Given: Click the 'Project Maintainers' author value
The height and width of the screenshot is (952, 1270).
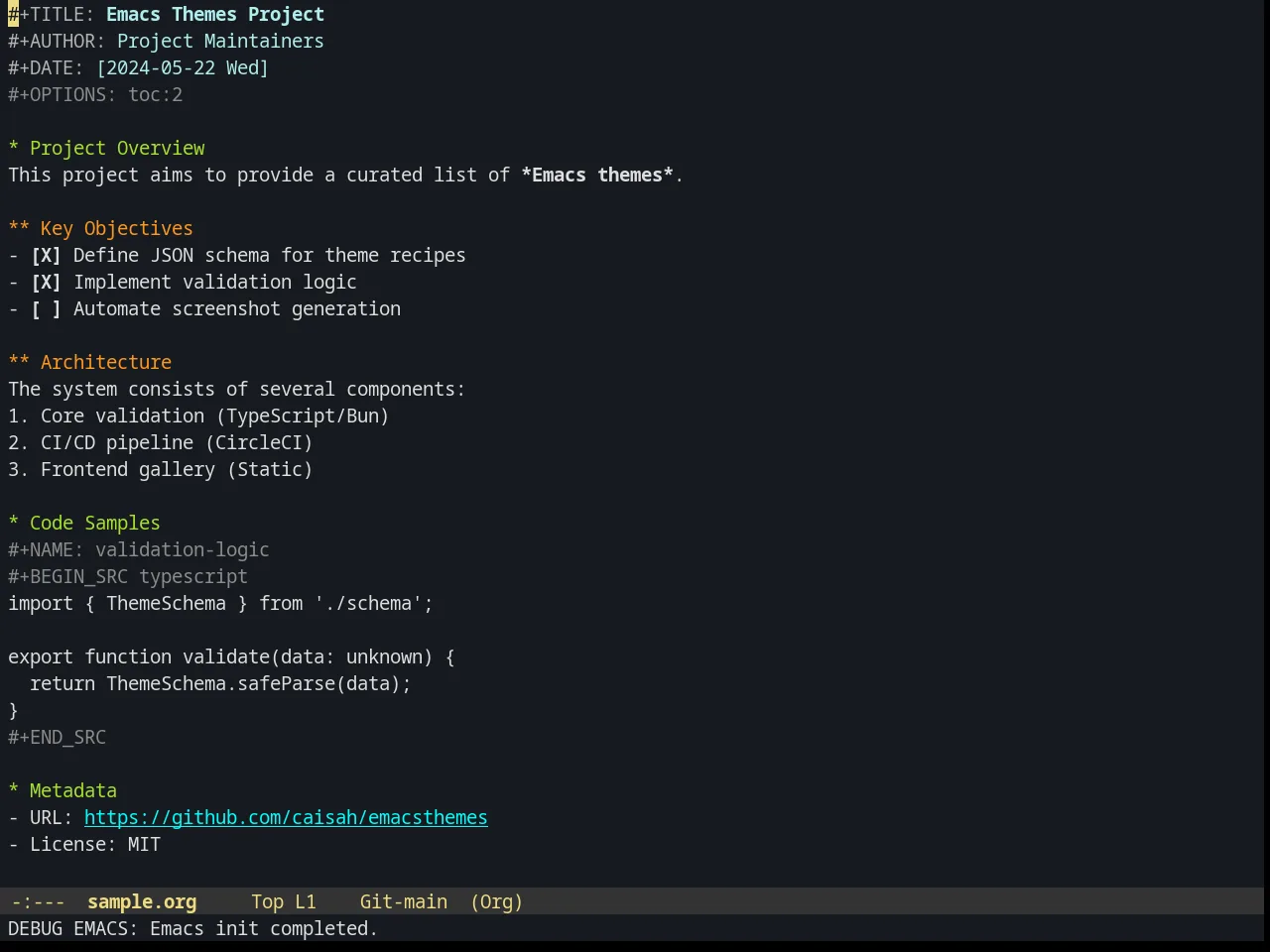Looking at the screenshot, I should tap(220, 42).
